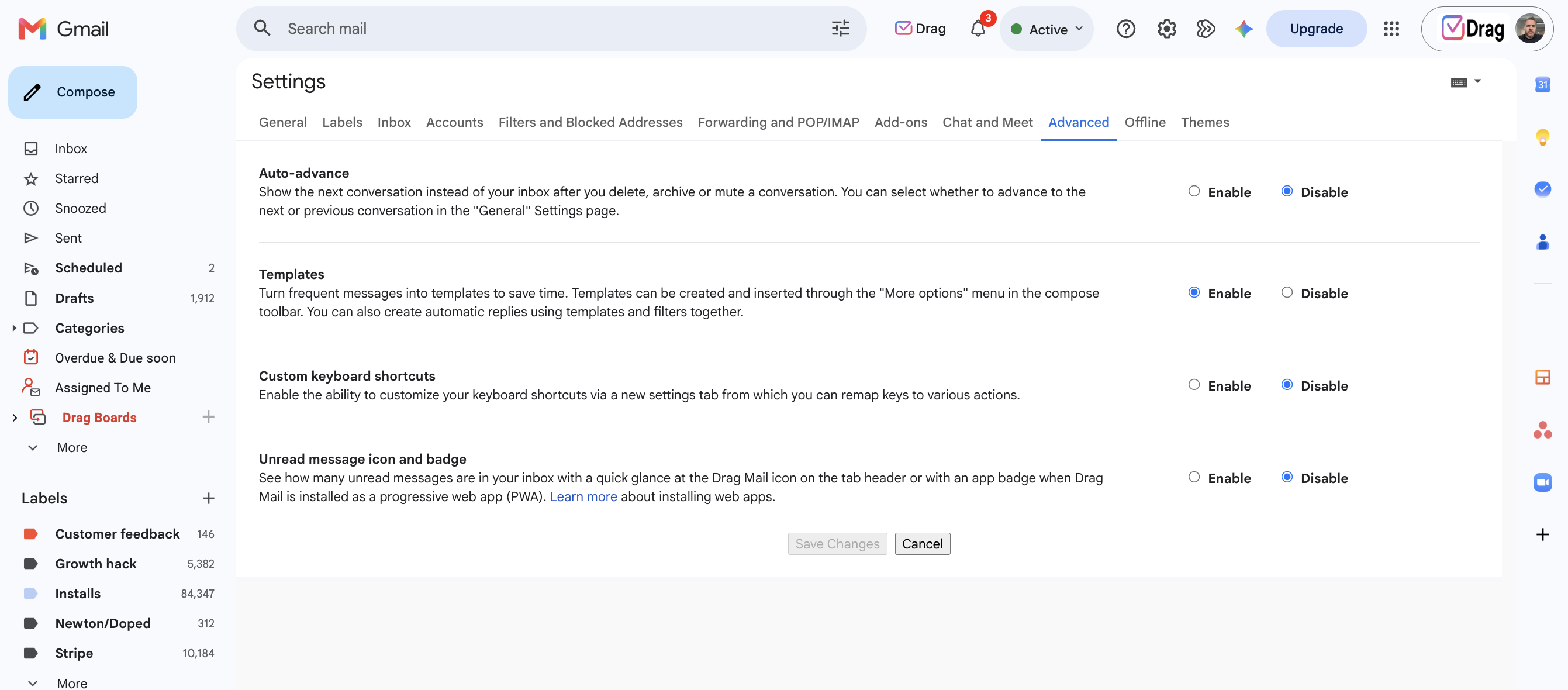Open Google Calendar side panel icon

(x=1542, y=85)
